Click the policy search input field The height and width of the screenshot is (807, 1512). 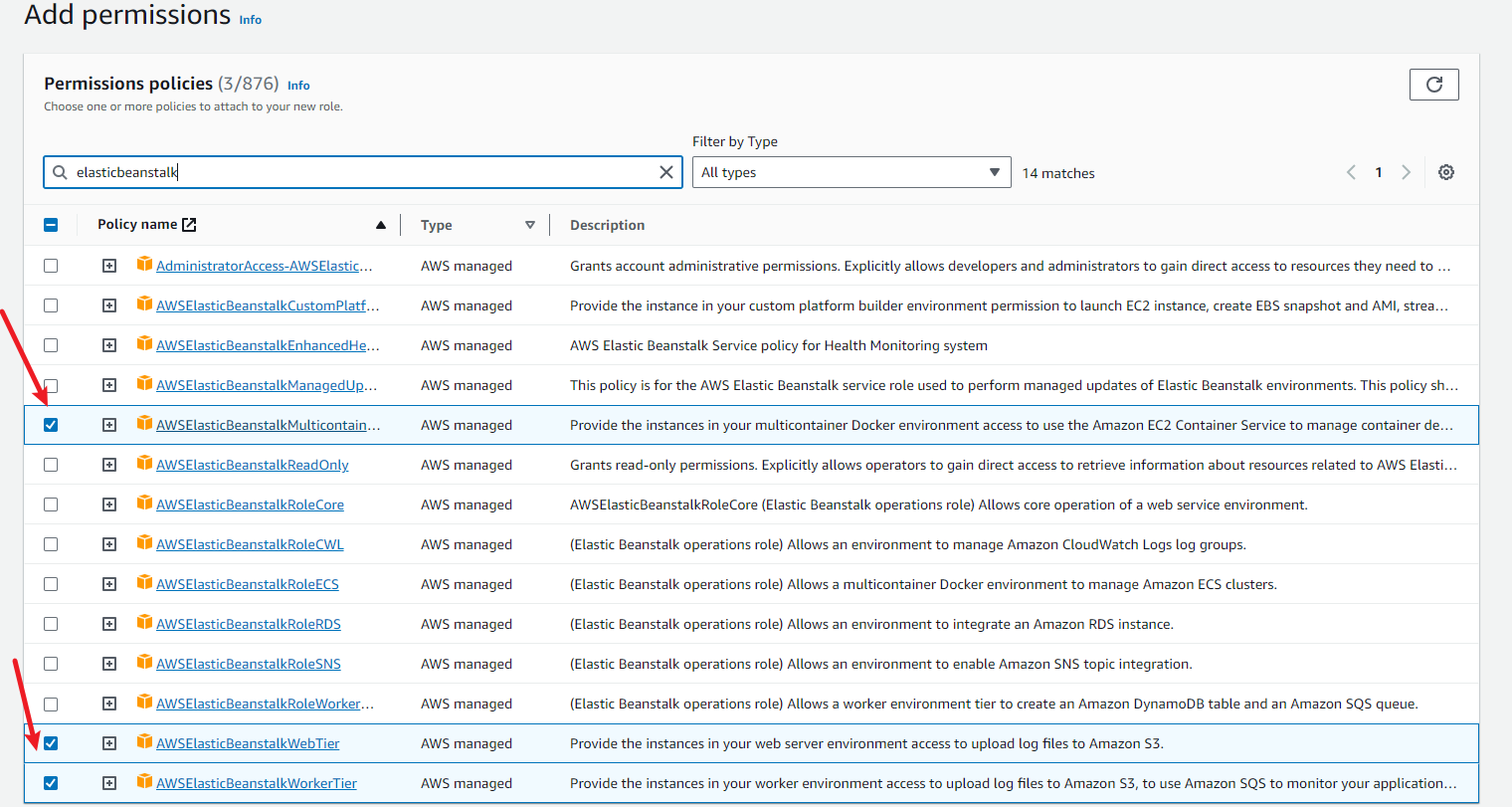[x=363, y=172]
